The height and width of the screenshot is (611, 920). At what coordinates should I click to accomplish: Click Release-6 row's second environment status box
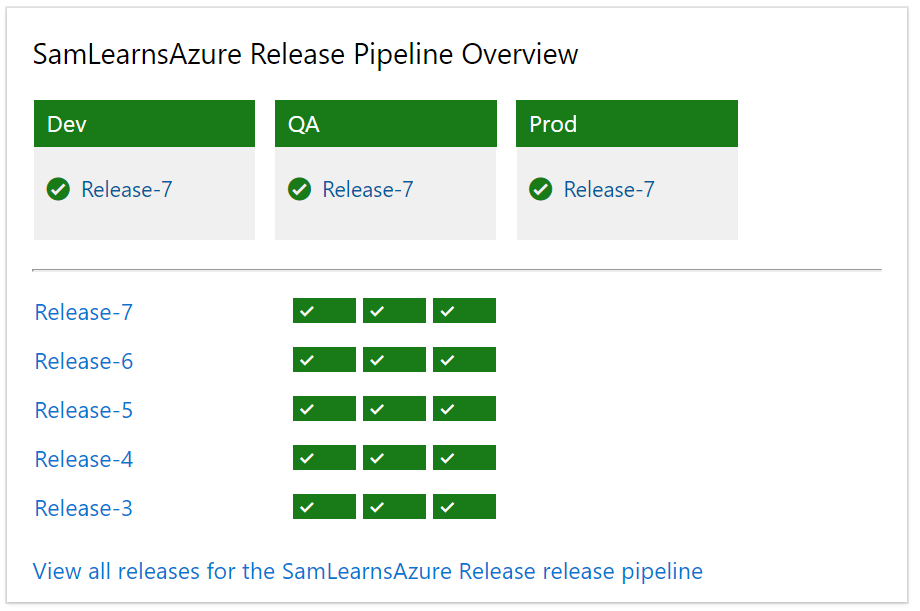point(394,360)
